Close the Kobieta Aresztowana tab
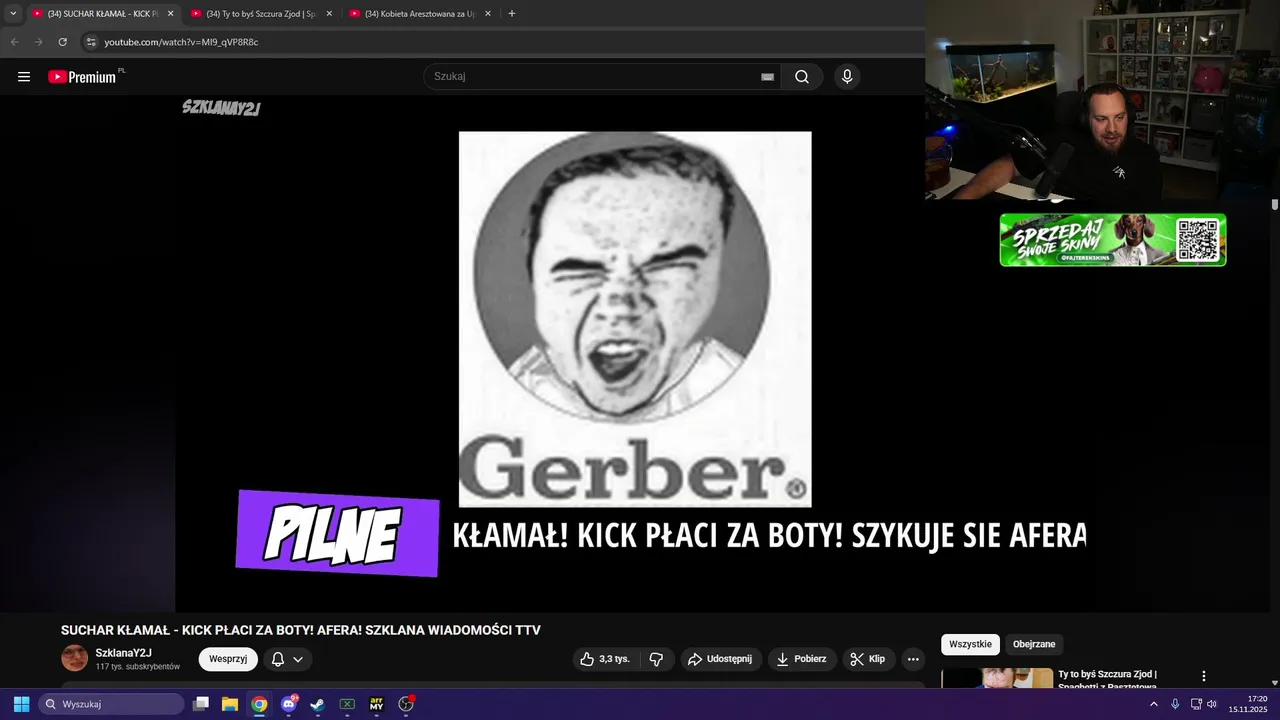The image size is (1280, 720). coord(488,14)
